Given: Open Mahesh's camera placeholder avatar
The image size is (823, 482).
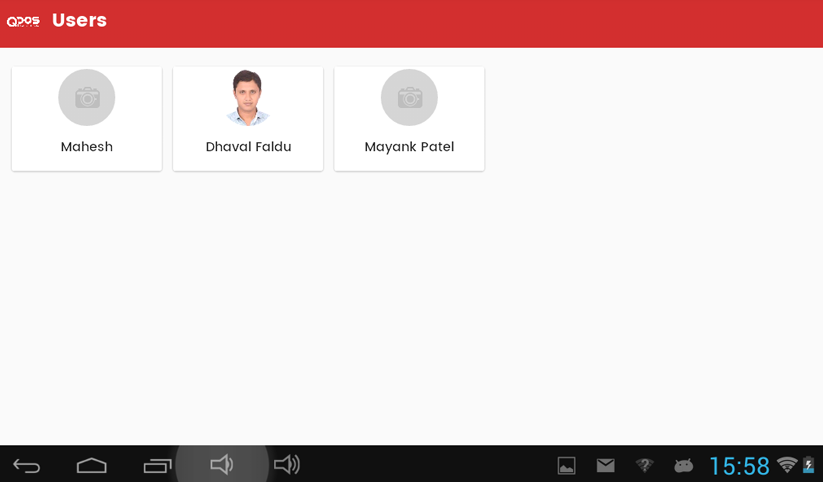Looking at the screenshot, I should click(x=87, y=98).
